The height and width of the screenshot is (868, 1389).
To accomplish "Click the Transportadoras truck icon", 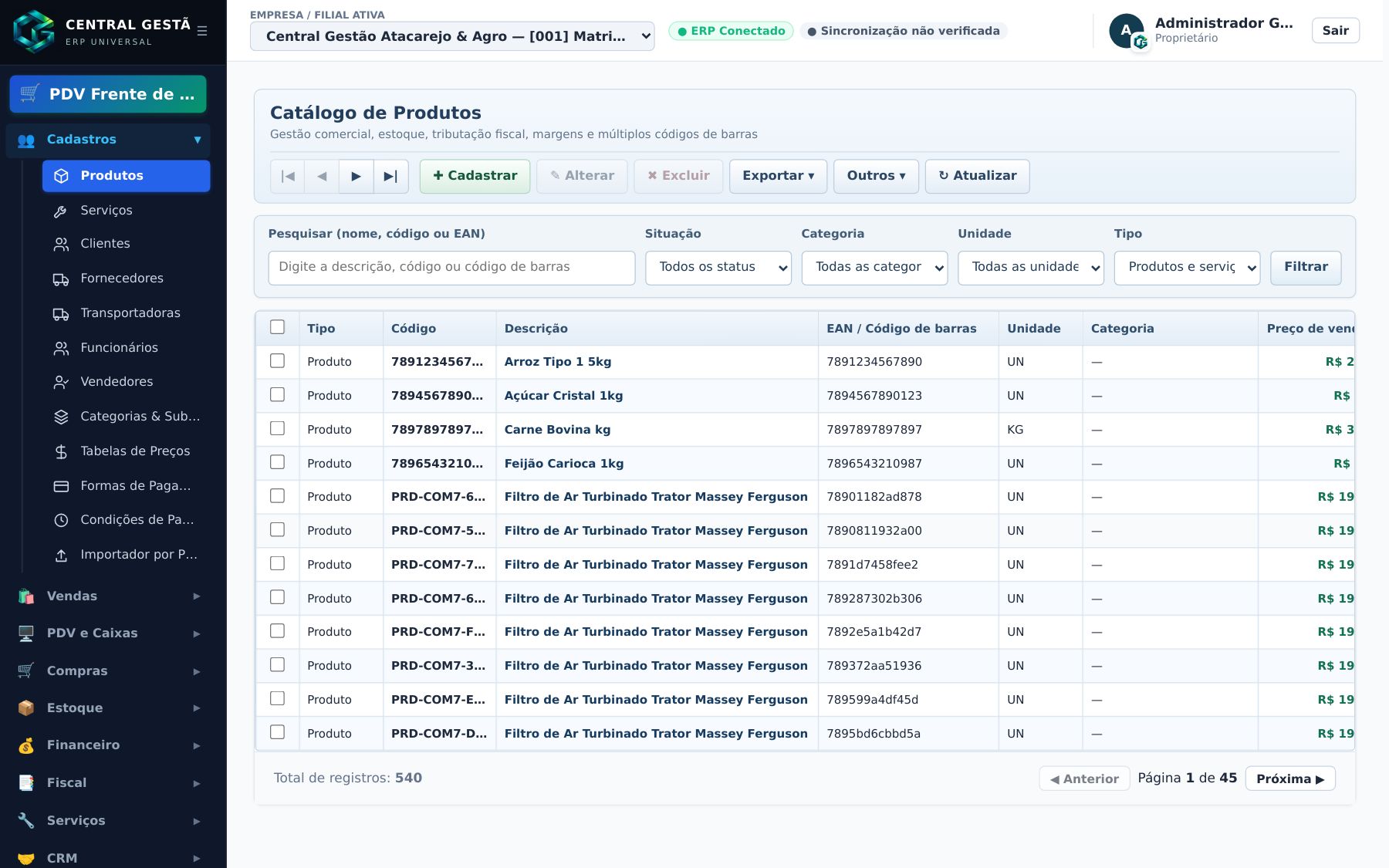I will pyautogui.click(x=61, y=313).
